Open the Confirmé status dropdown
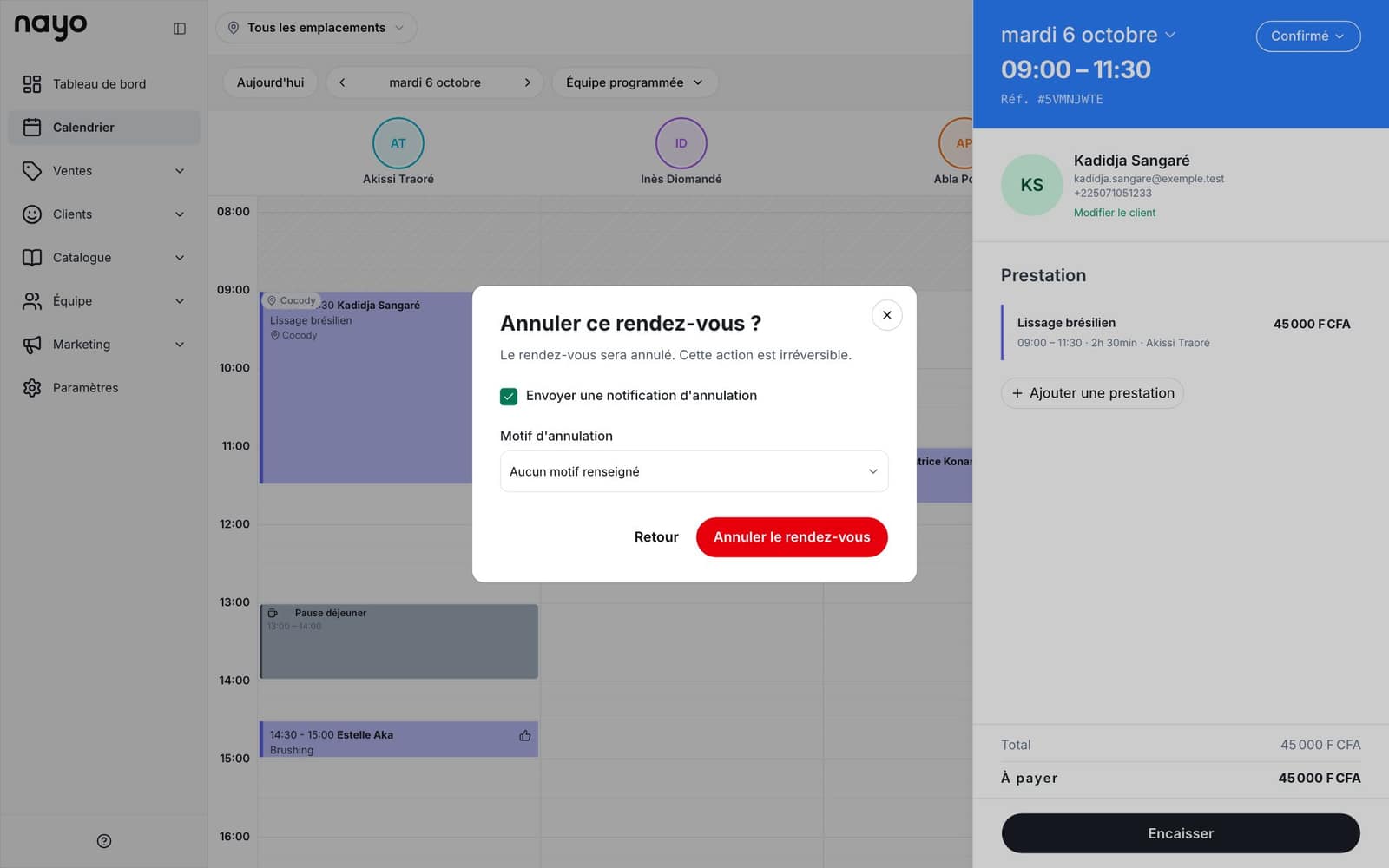This screenshot has width=1389, height=868. click(x=1308, y=36)
